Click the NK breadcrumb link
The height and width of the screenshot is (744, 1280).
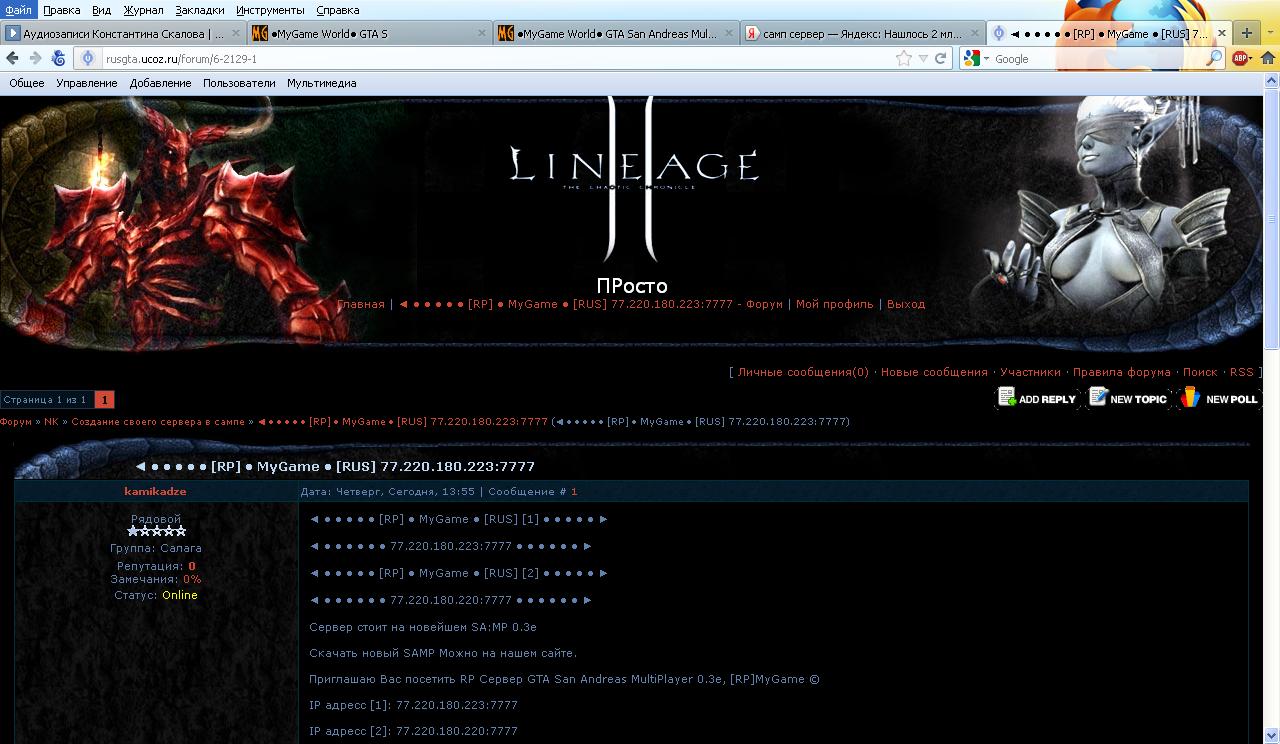click(x=51, y=422)
